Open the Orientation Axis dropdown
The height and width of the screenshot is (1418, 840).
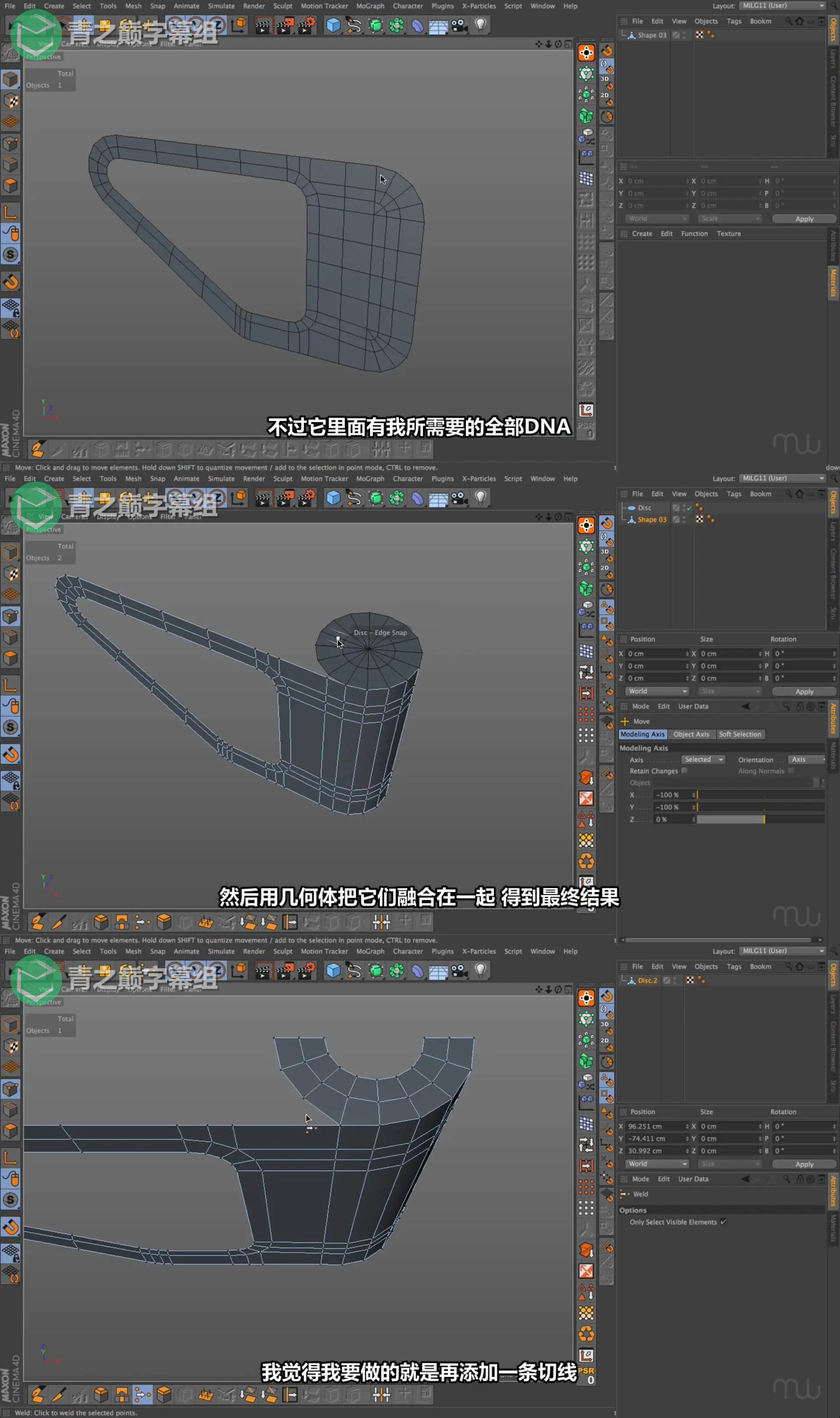click(x=807, y=760)
